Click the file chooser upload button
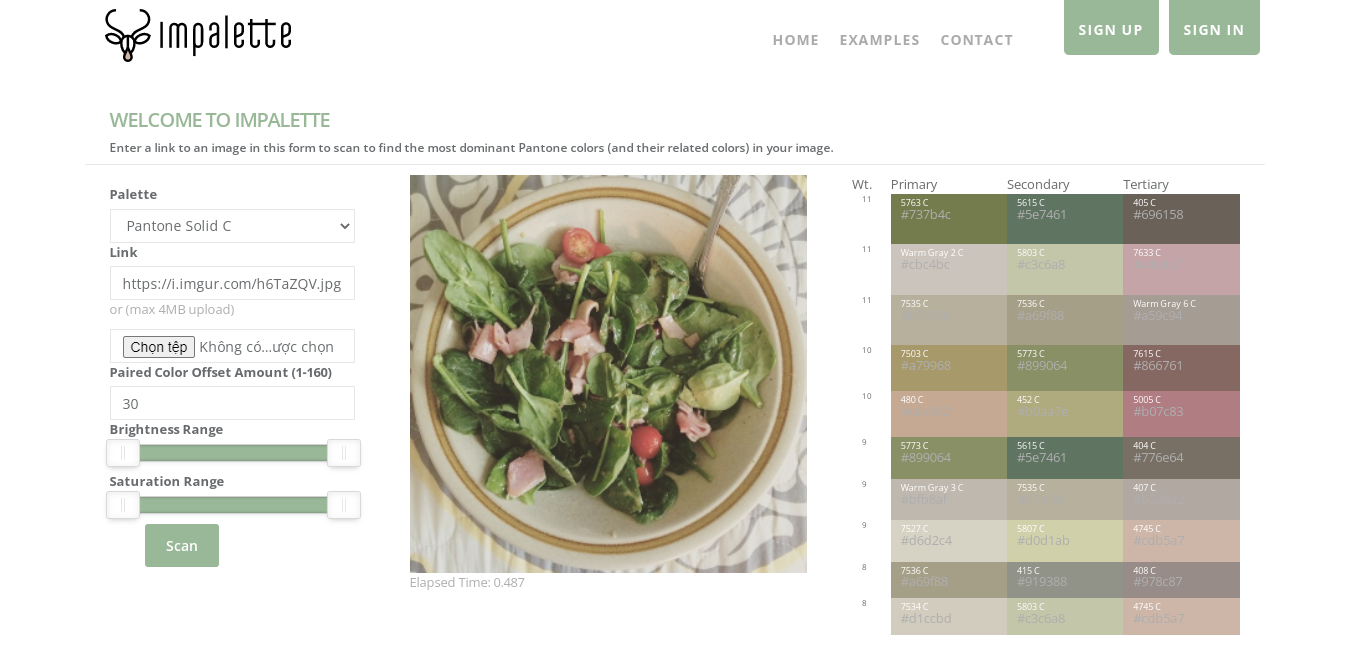 (x=159, y=347)
